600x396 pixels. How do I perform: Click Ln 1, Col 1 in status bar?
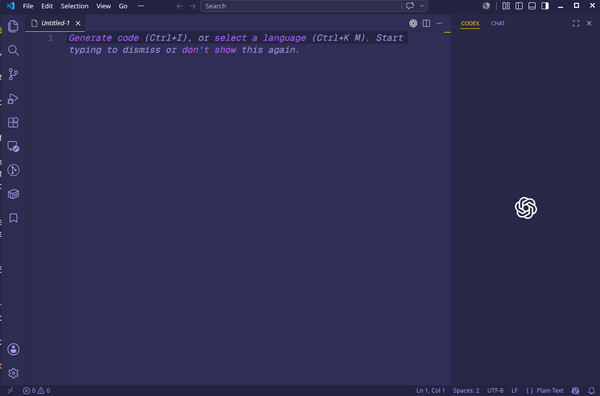click(430, 391)
